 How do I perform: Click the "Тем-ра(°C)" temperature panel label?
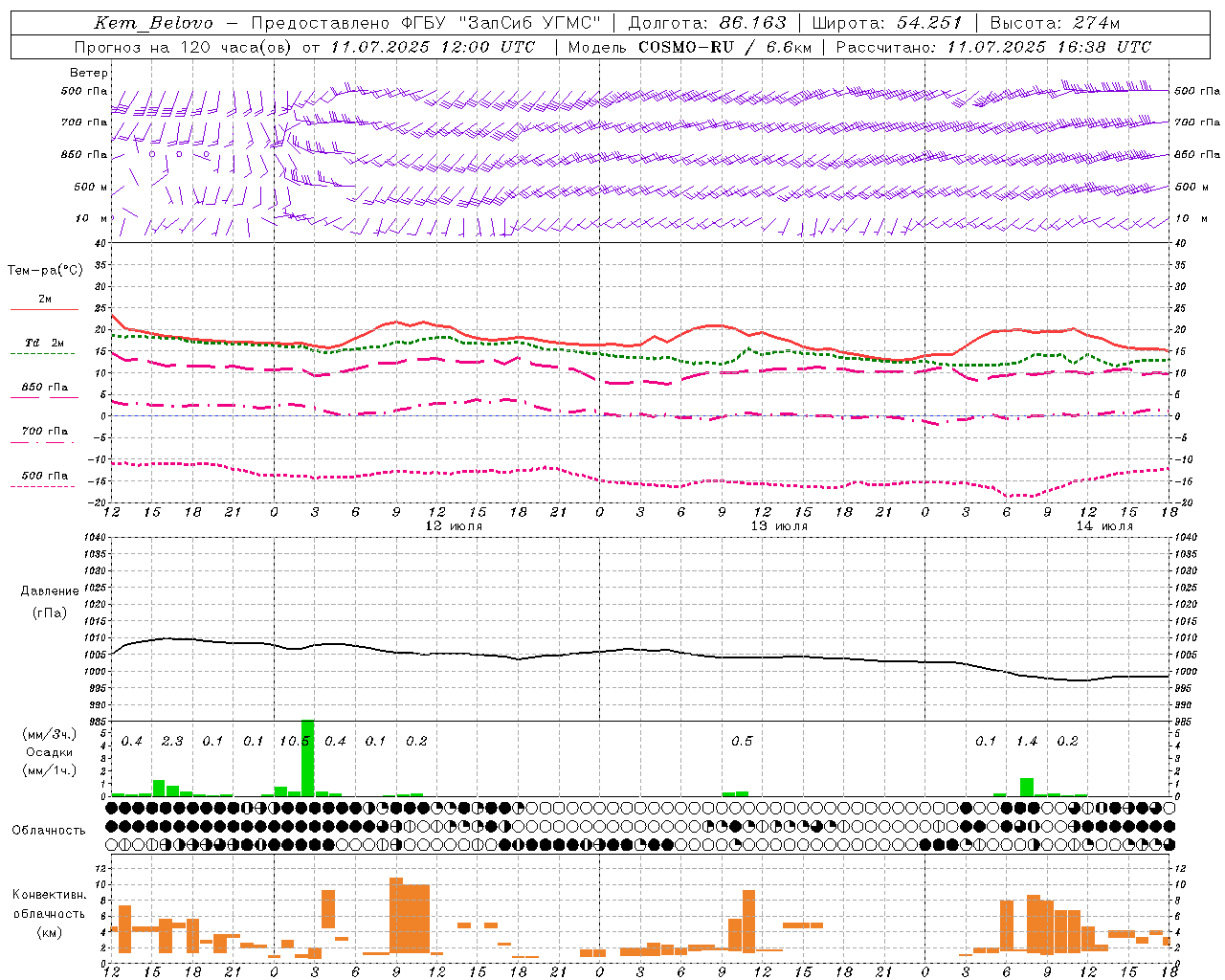pos(45,271)
